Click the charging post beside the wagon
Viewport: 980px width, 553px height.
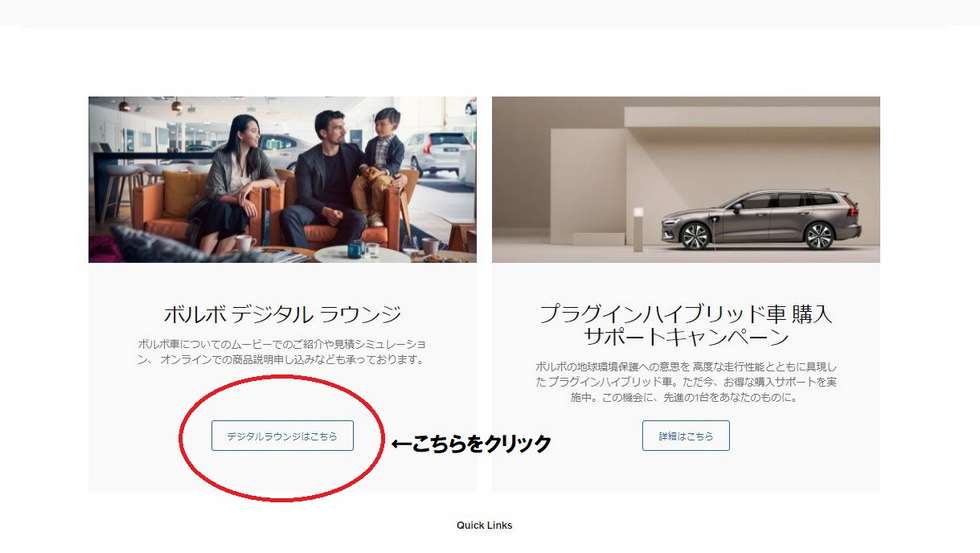click(638, 229)
